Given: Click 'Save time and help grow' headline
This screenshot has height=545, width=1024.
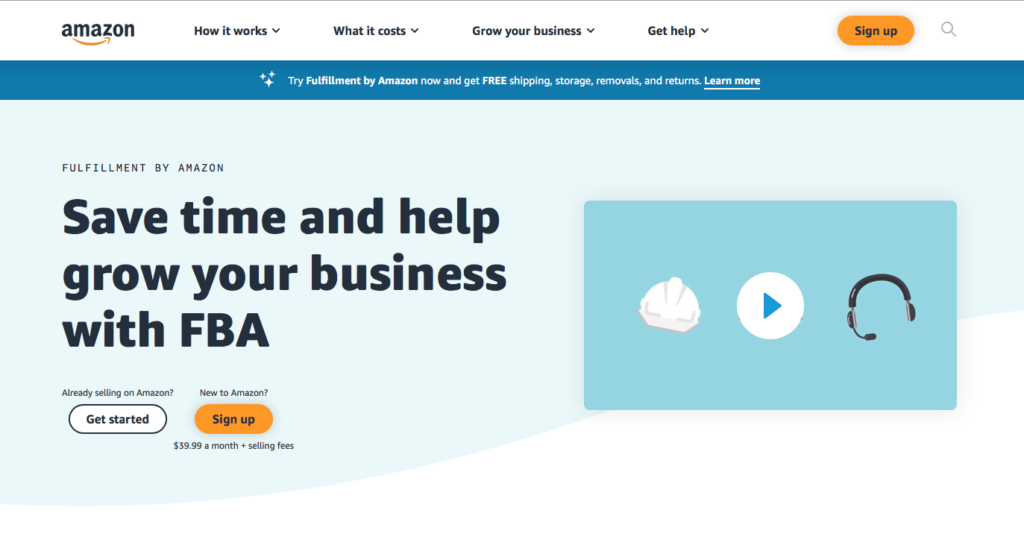Looking at the screenshot, I should pos(284,273).
